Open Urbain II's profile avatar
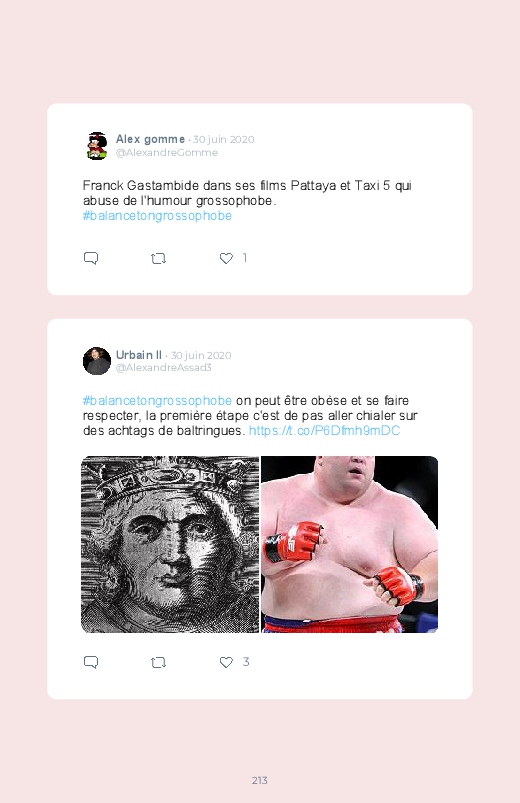The image size is (520, 803). click(x=97, y=361)
